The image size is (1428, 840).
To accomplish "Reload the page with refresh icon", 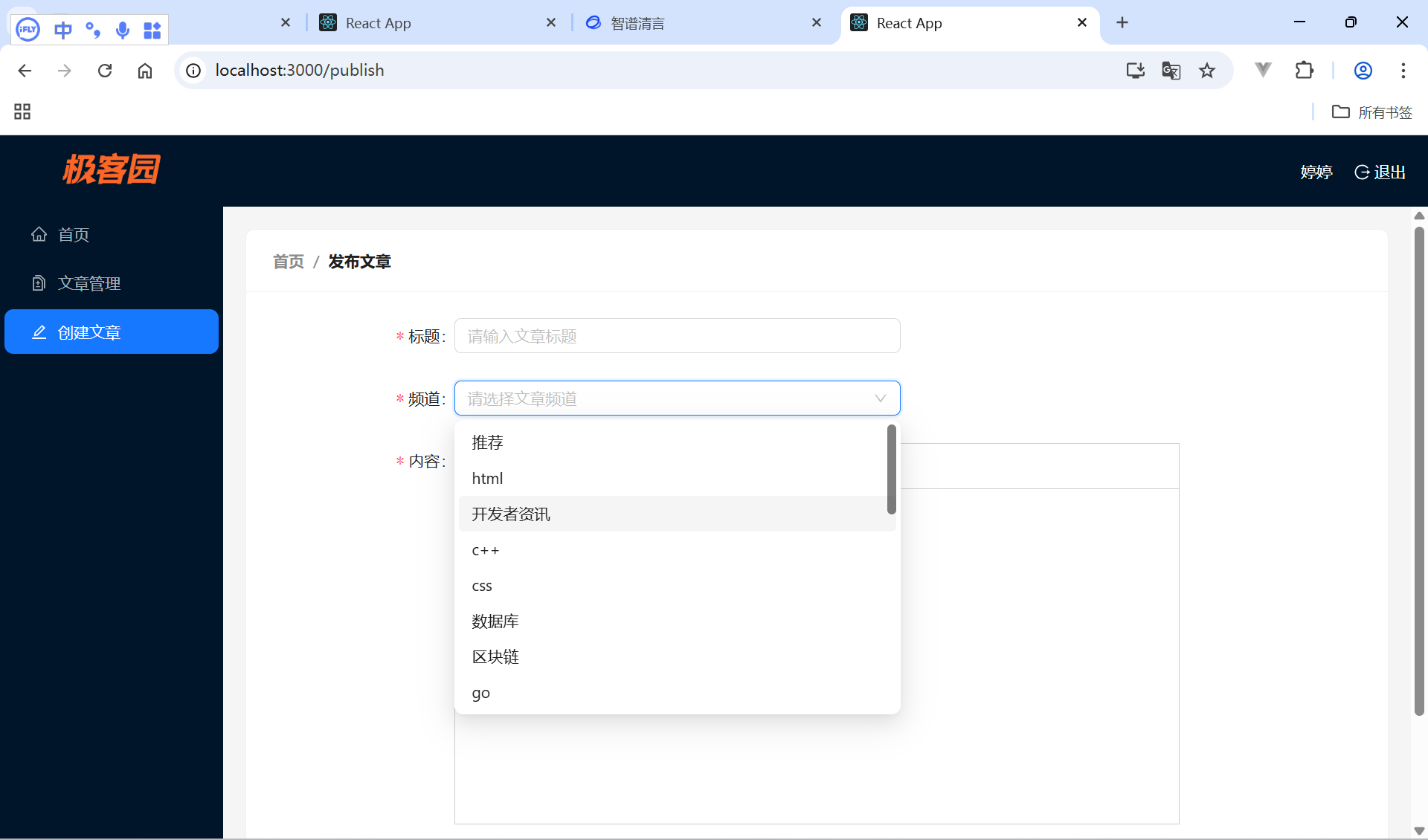I will (105, 71).
